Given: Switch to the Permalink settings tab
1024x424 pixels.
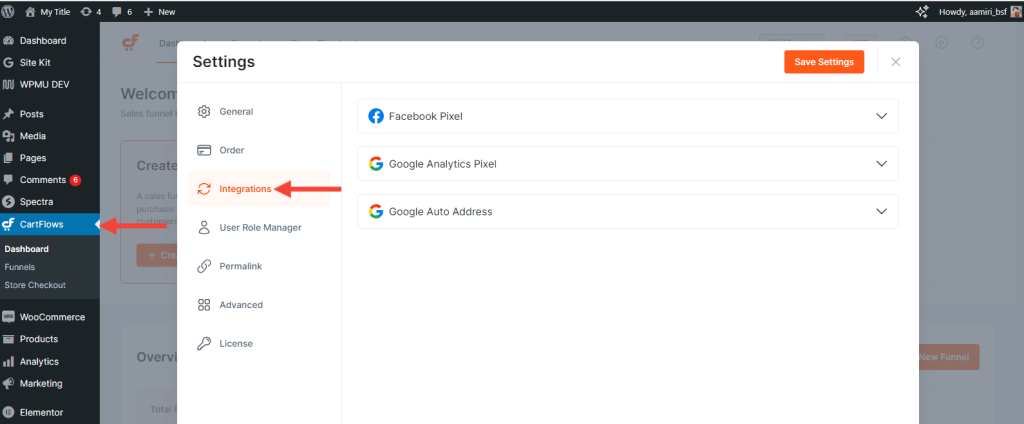Looking at the screenshot, I should (241, 267).
